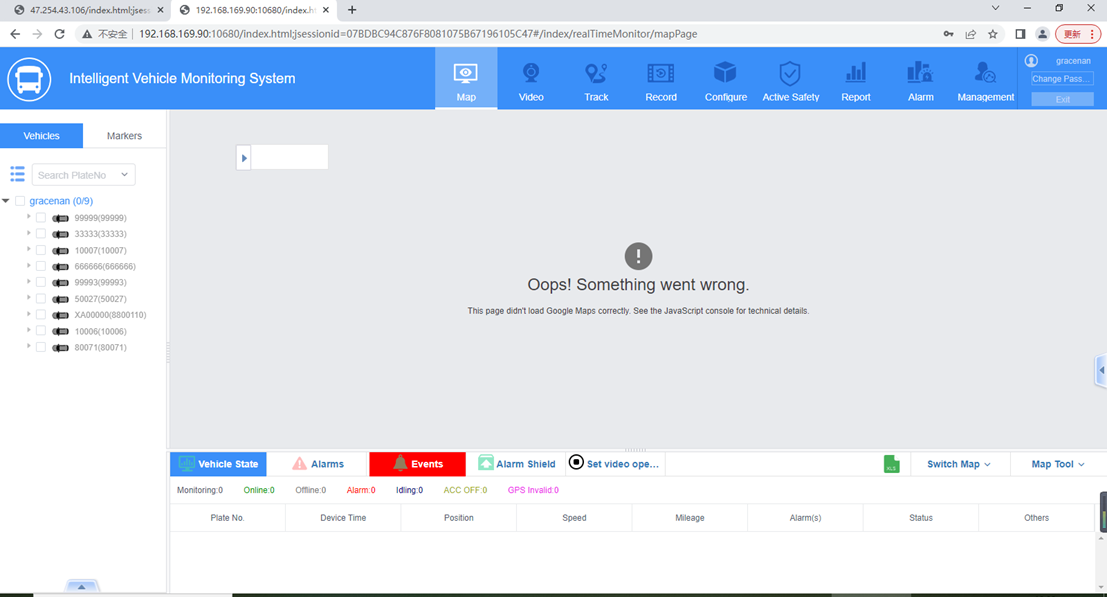Check the 10007(10007) vehicle checkbox
Screen dimensions: 1108x597
(x=41, y=250)
